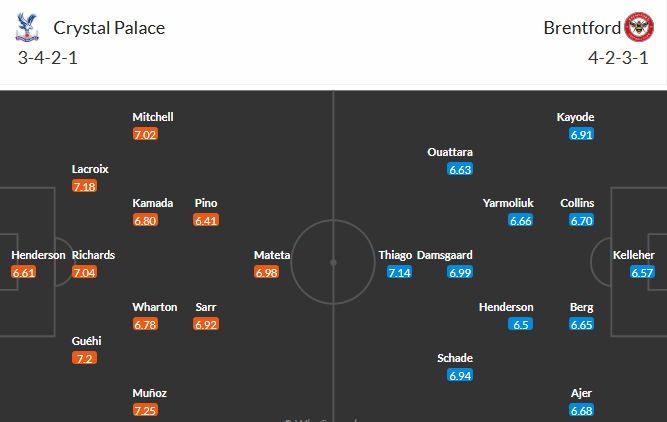Select Muñoz's 7.25 rating badge

pyautogui.click(x=146, y=410)
